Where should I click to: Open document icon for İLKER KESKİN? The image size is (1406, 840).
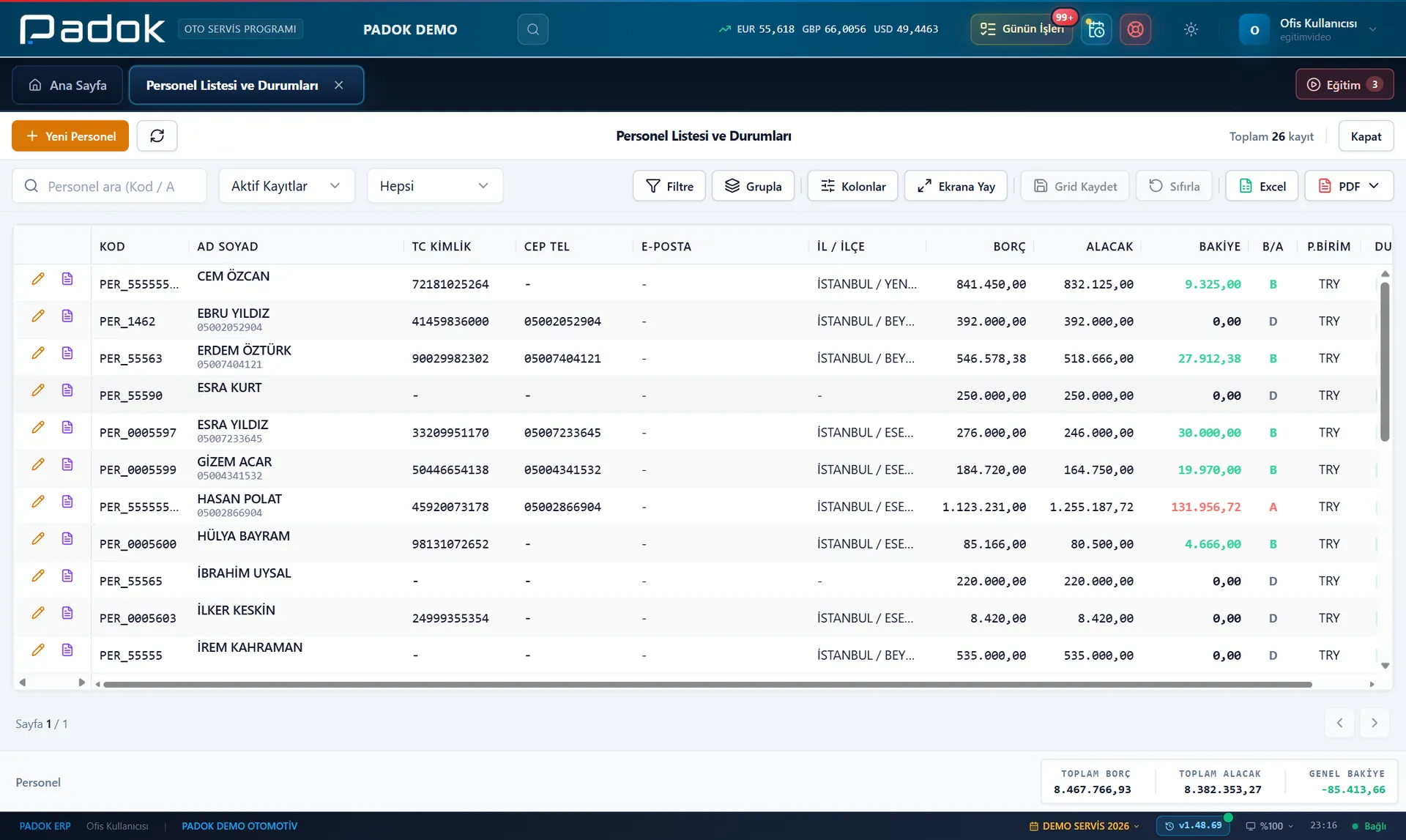click(67, 613)
